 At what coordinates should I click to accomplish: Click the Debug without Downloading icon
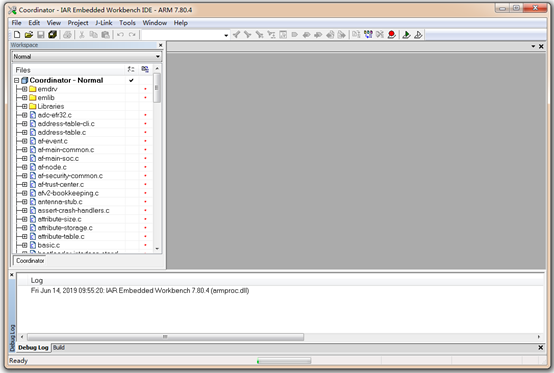coord(418,35)
